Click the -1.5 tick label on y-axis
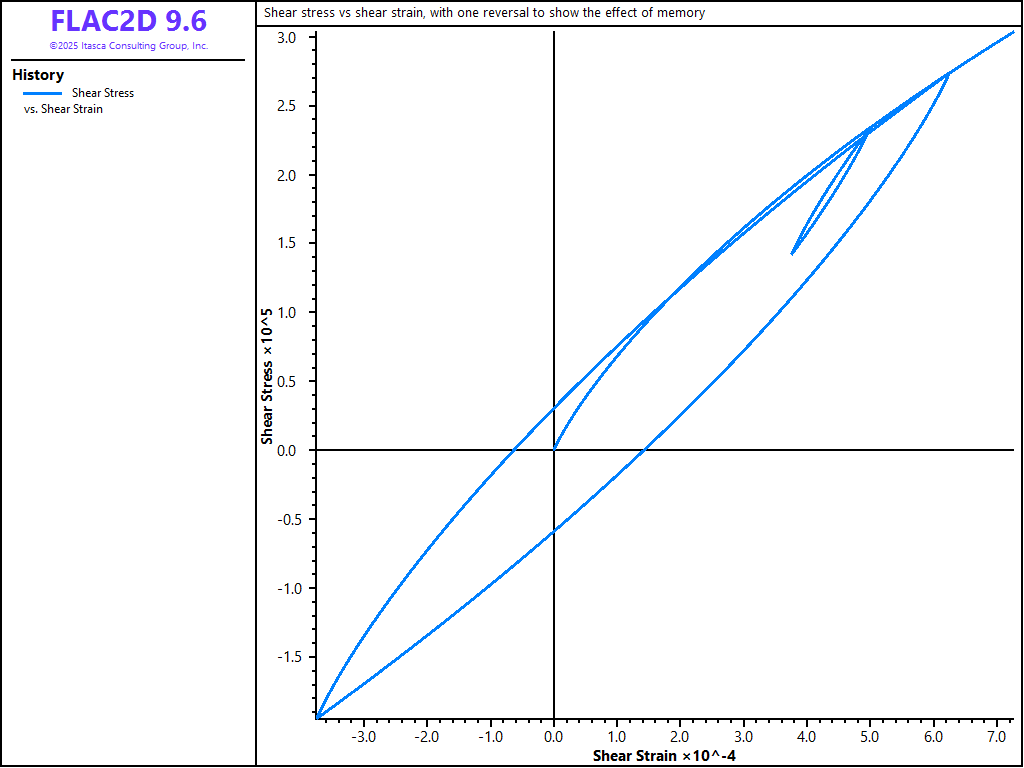The image size is (1024, 768). [290, 657]
